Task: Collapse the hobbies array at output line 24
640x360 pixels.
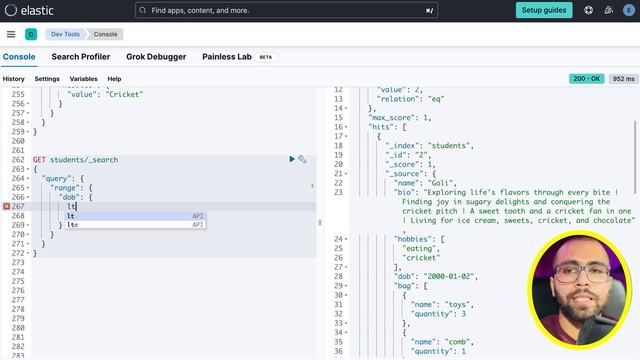Action: [346, 239]
